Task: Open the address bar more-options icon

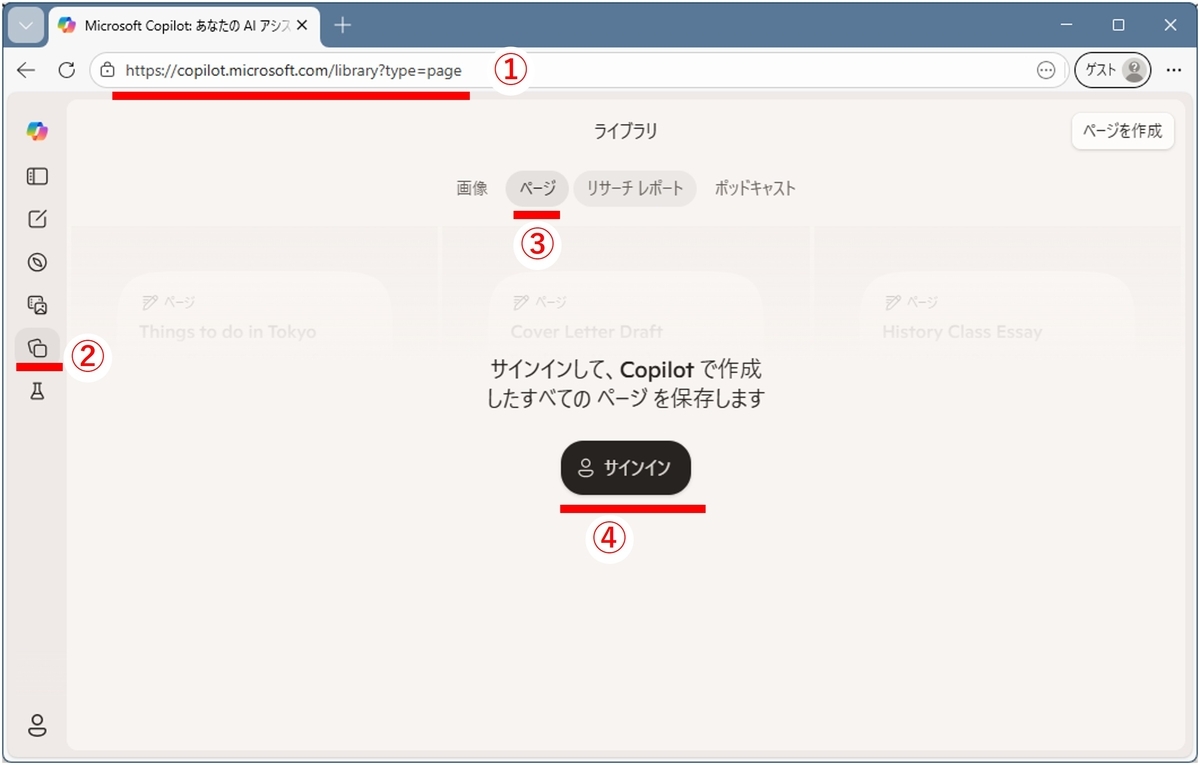Action: [1046, 70]
